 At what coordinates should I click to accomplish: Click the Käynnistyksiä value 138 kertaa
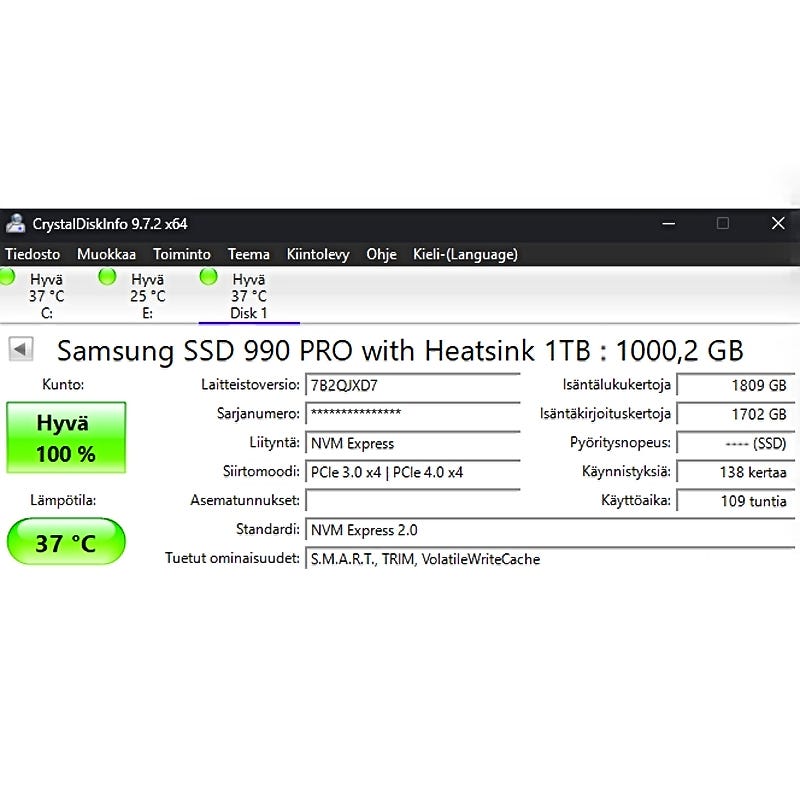(736, 472)
